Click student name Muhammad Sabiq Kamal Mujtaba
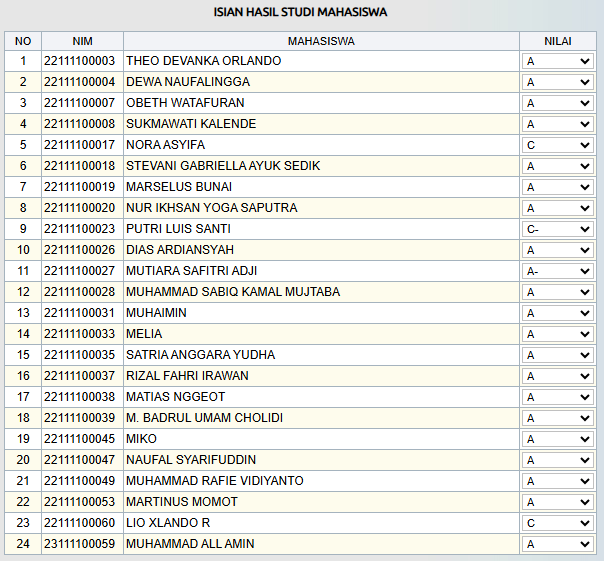The image size is (604, 561). coord(233,292)
